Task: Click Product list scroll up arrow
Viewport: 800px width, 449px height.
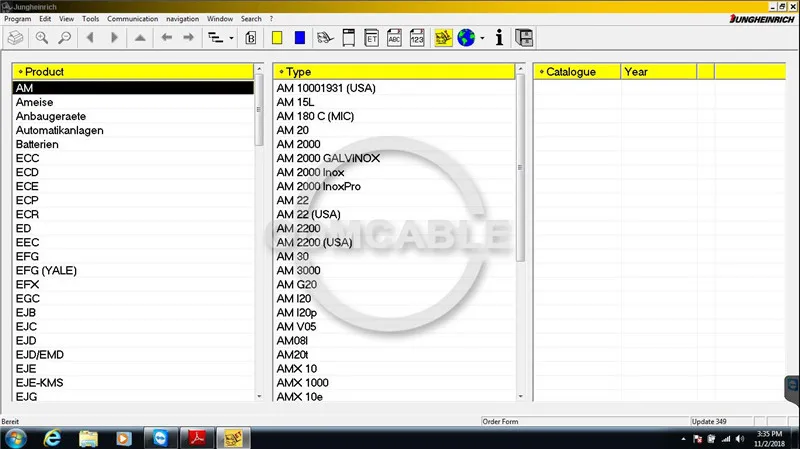Action: (x=259, y=69)
